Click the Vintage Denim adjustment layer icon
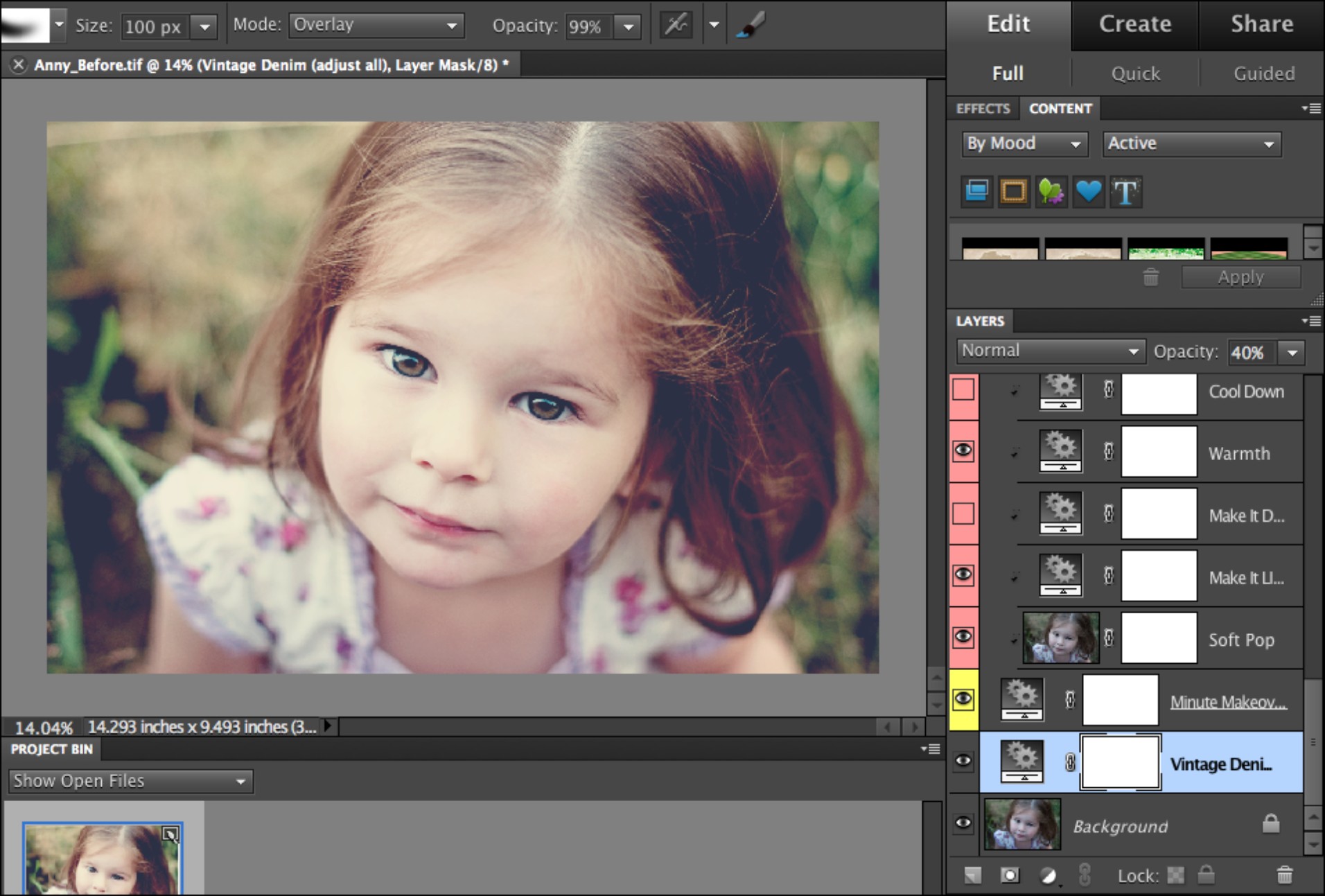The image size is (1325, 896). coord(1021,762)
